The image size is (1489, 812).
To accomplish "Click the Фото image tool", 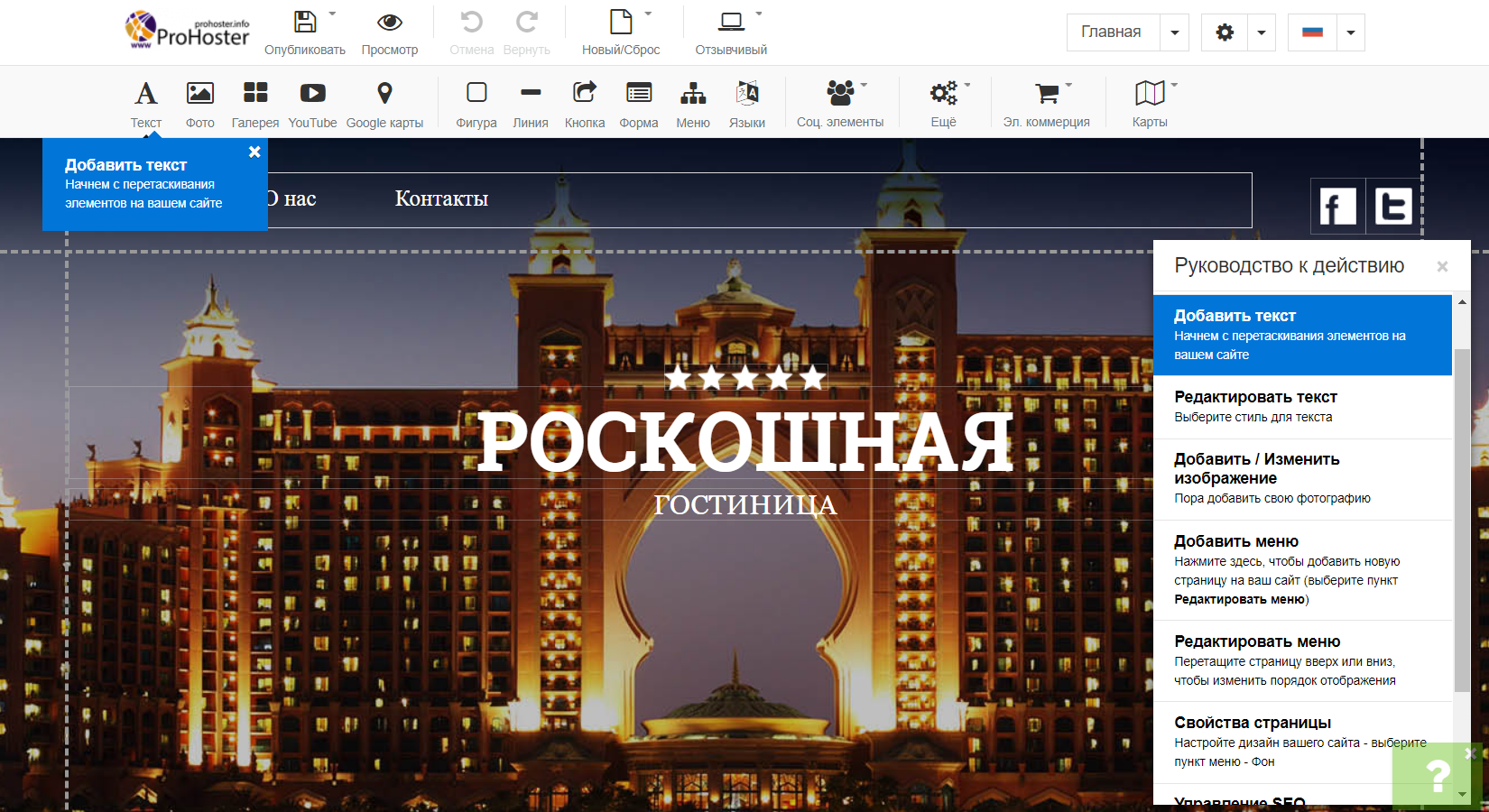I will pos(199,94).
